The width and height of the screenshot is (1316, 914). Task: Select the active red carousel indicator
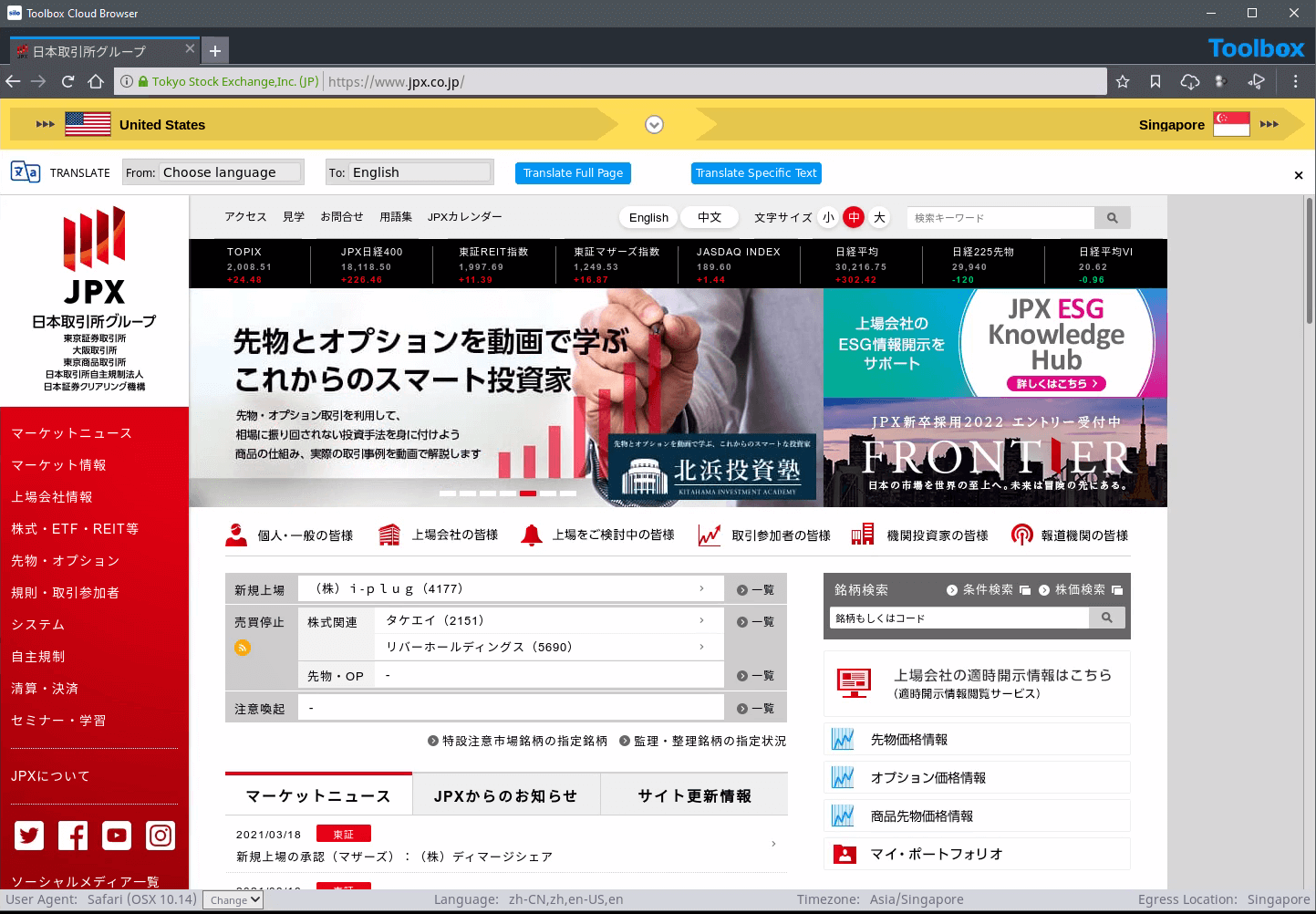(528, 493)
